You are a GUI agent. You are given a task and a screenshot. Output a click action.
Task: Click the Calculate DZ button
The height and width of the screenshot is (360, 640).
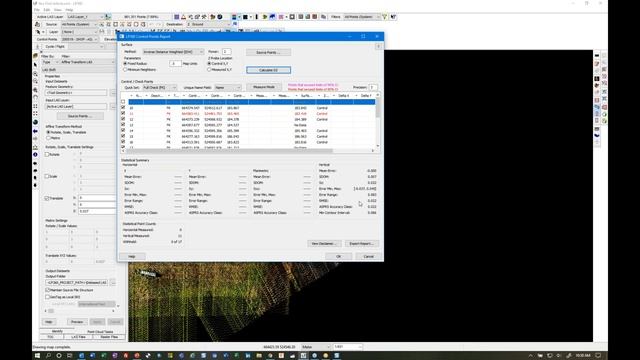click(268, 70)
